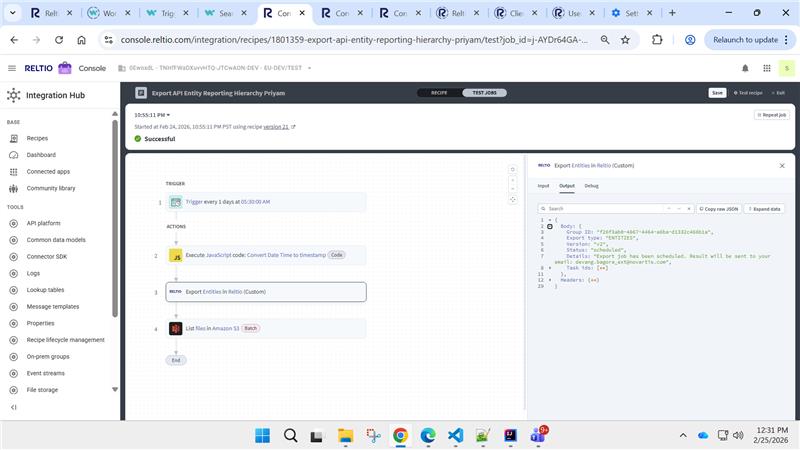The image size is (800, 450).
Task: Switch to the Debug tab
Action: tap(591, 186)
